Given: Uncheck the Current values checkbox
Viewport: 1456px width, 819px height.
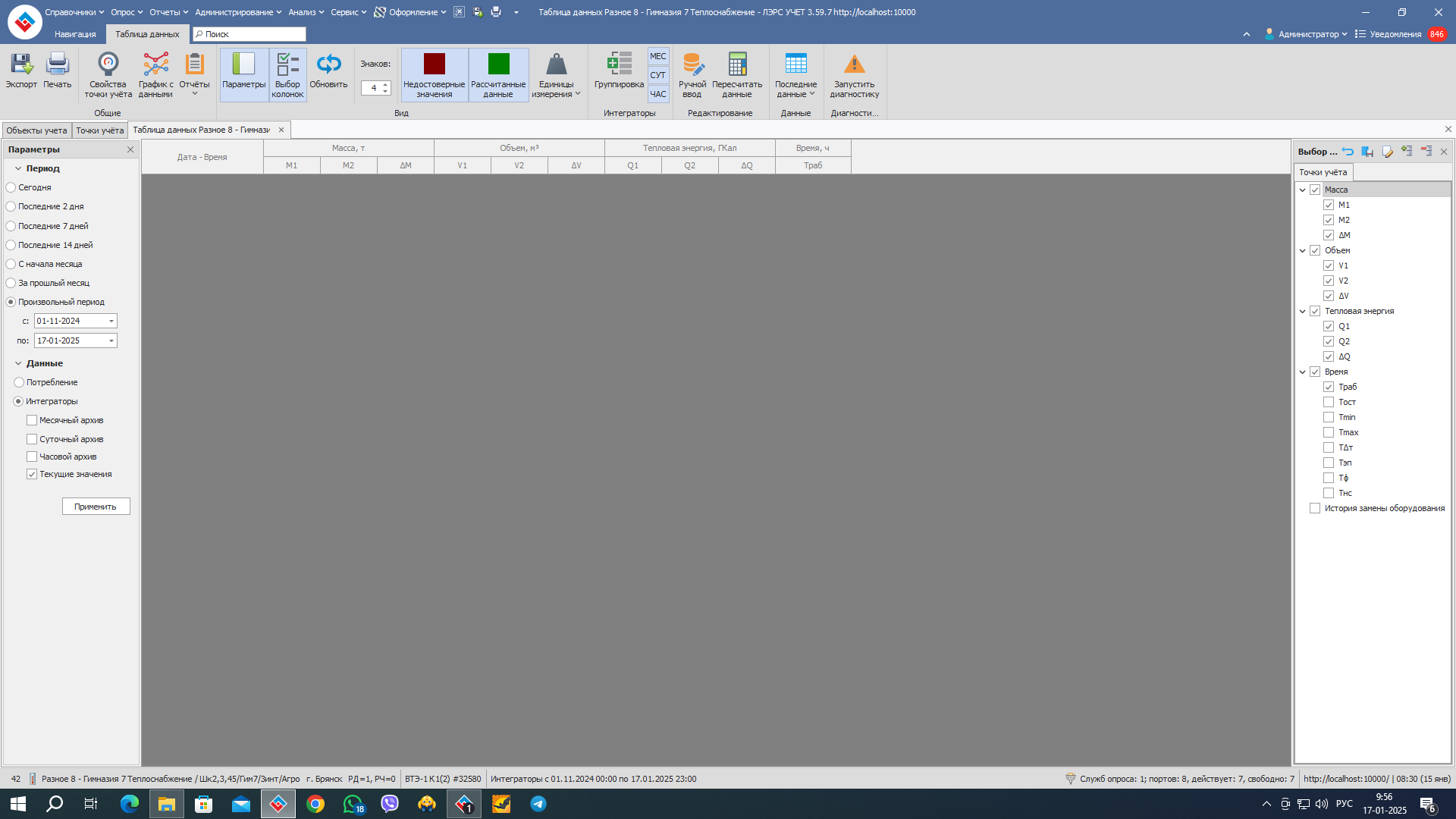Looking at the screenshot, I should 32,474.
